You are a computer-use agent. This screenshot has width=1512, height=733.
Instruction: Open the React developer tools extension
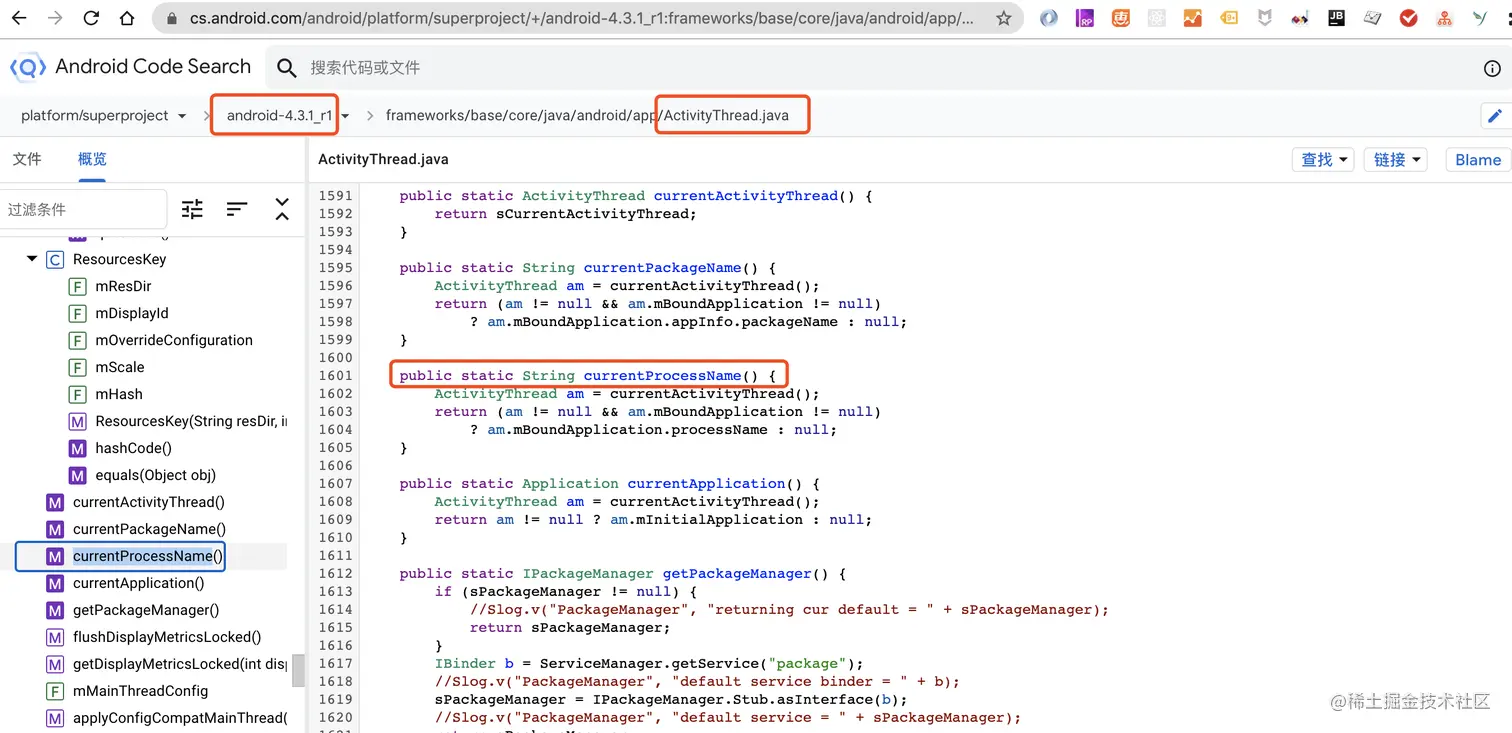1157,18
